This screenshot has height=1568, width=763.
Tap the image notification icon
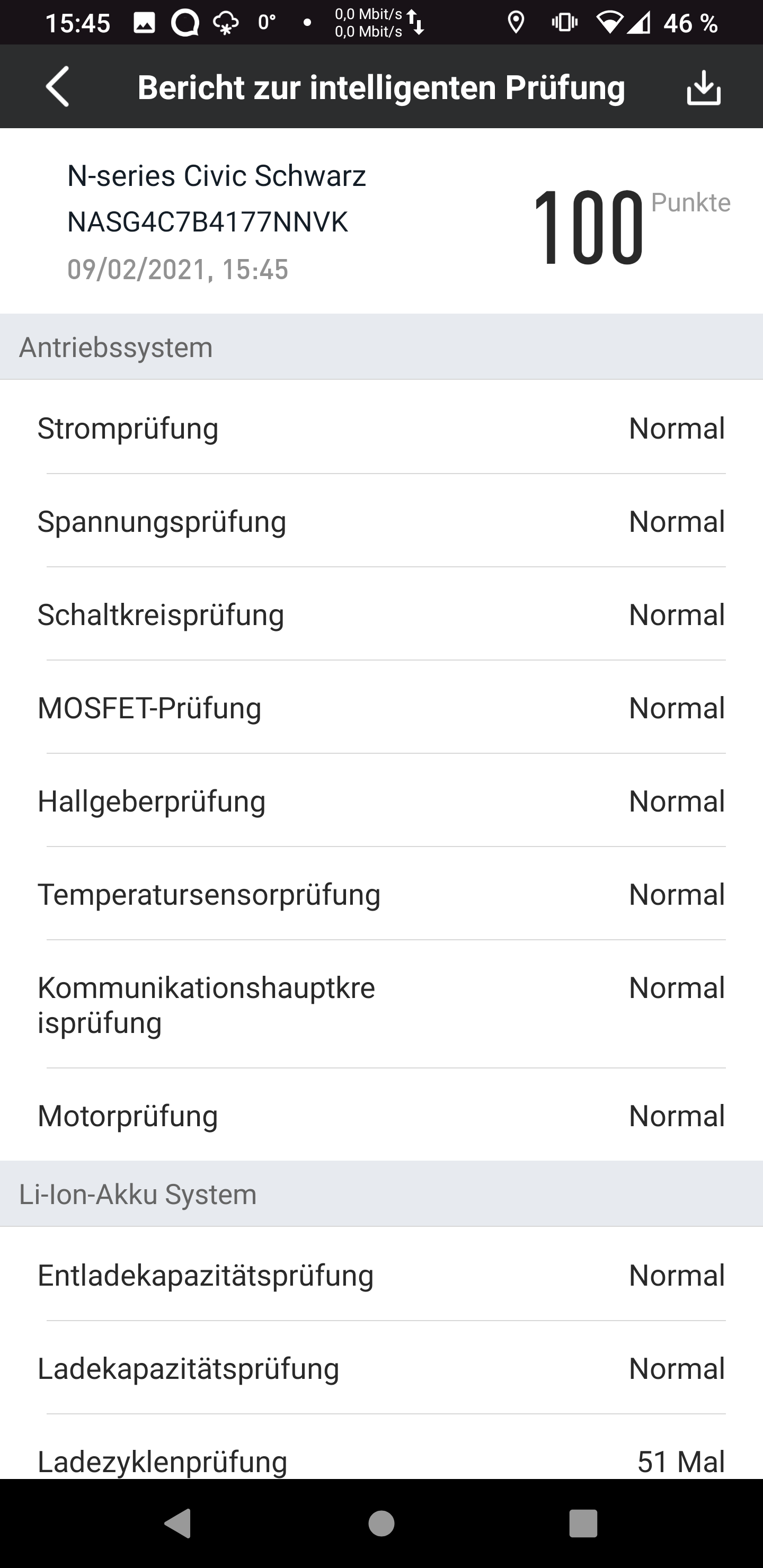point(144,23)
